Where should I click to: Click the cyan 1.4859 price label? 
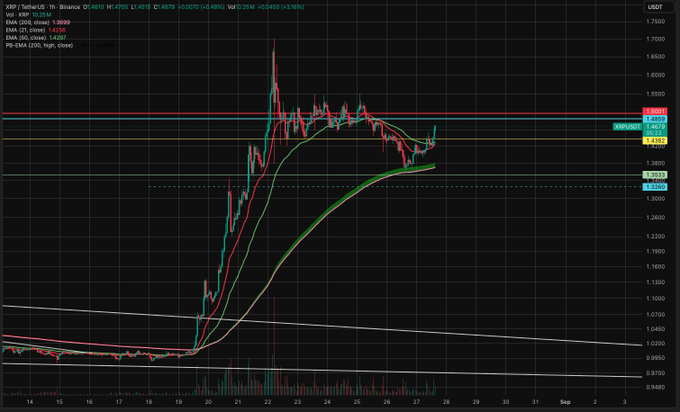tap(655, 119)
